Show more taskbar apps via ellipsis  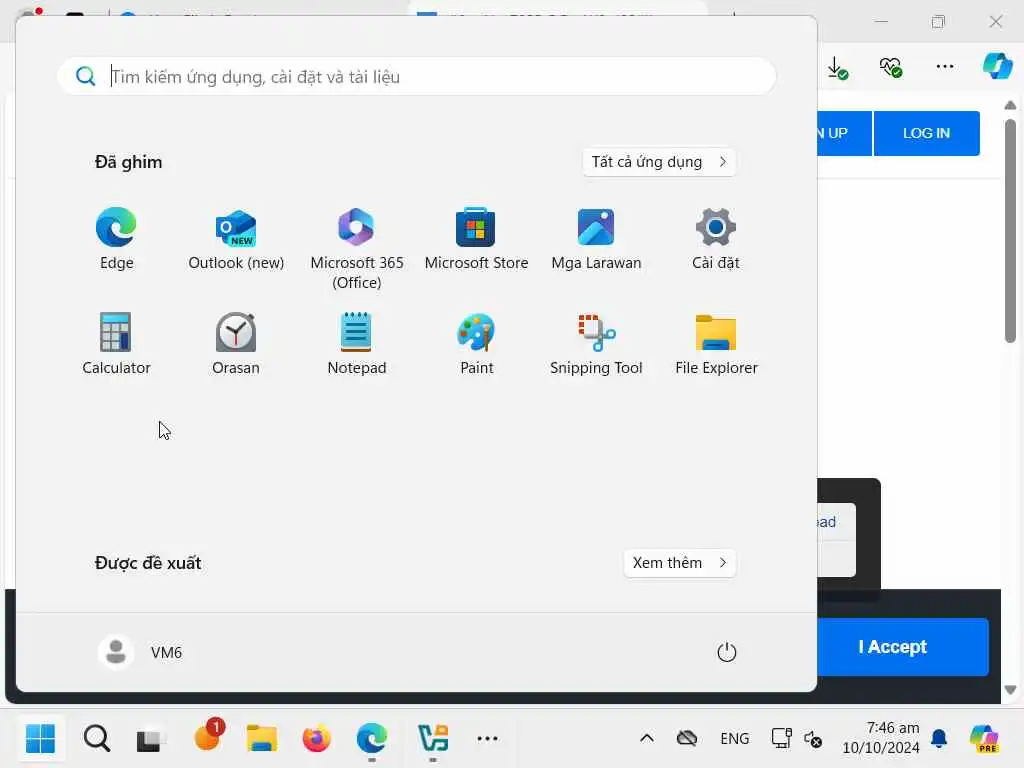(487, 739)
